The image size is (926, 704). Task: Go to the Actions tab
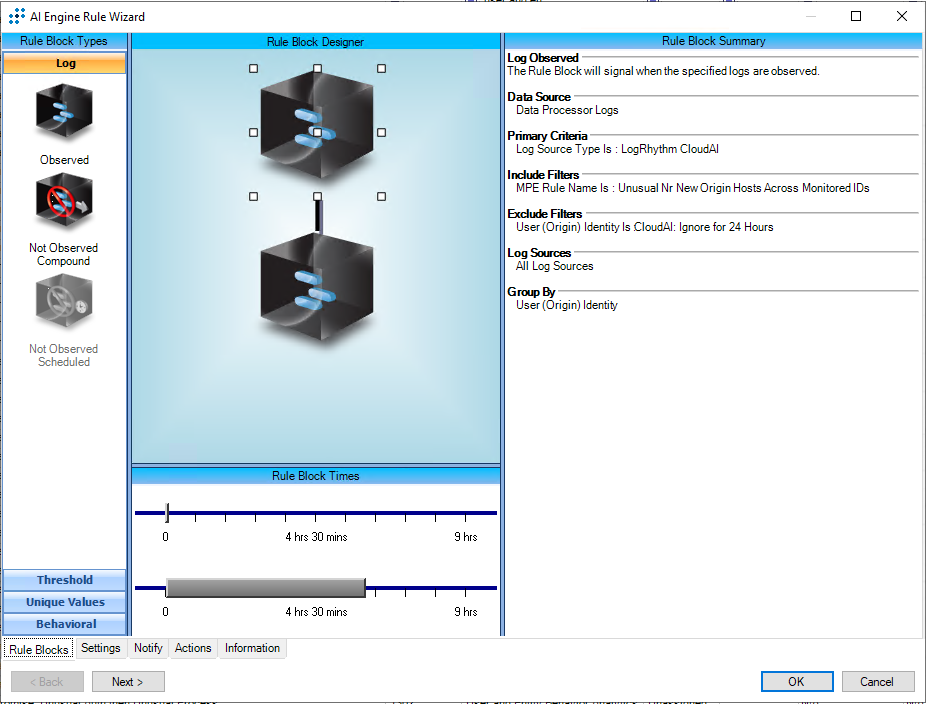point(193,648)
